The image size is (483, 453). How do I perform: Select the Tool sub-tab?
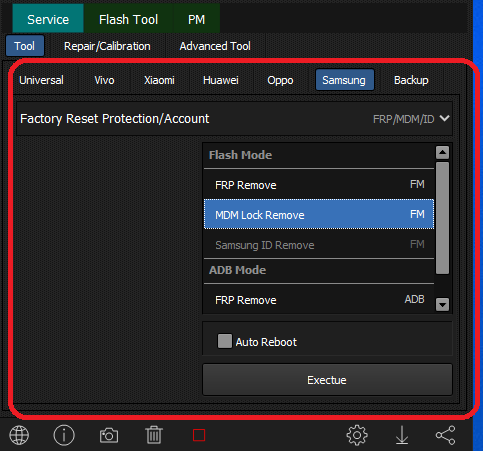pyautogui.click(x=25, y=46)
